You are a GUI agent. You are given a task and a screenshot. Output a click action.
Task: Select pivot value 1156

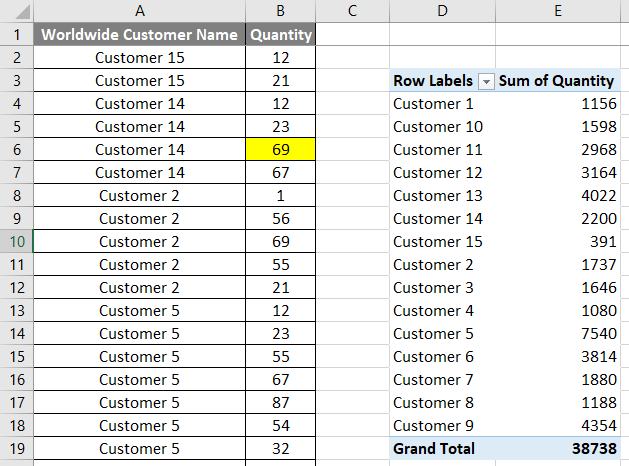[x=558, y=103]
